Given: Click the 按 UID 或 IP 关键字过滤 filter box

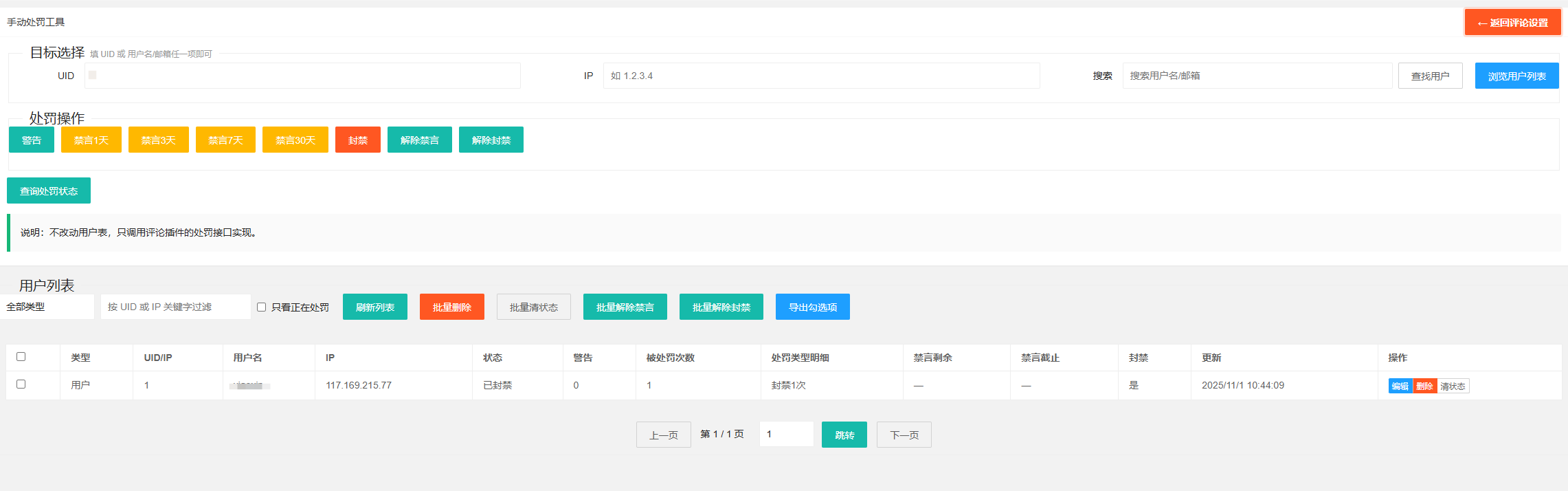Looking at the screenshot, I should [x=175, y=307].
